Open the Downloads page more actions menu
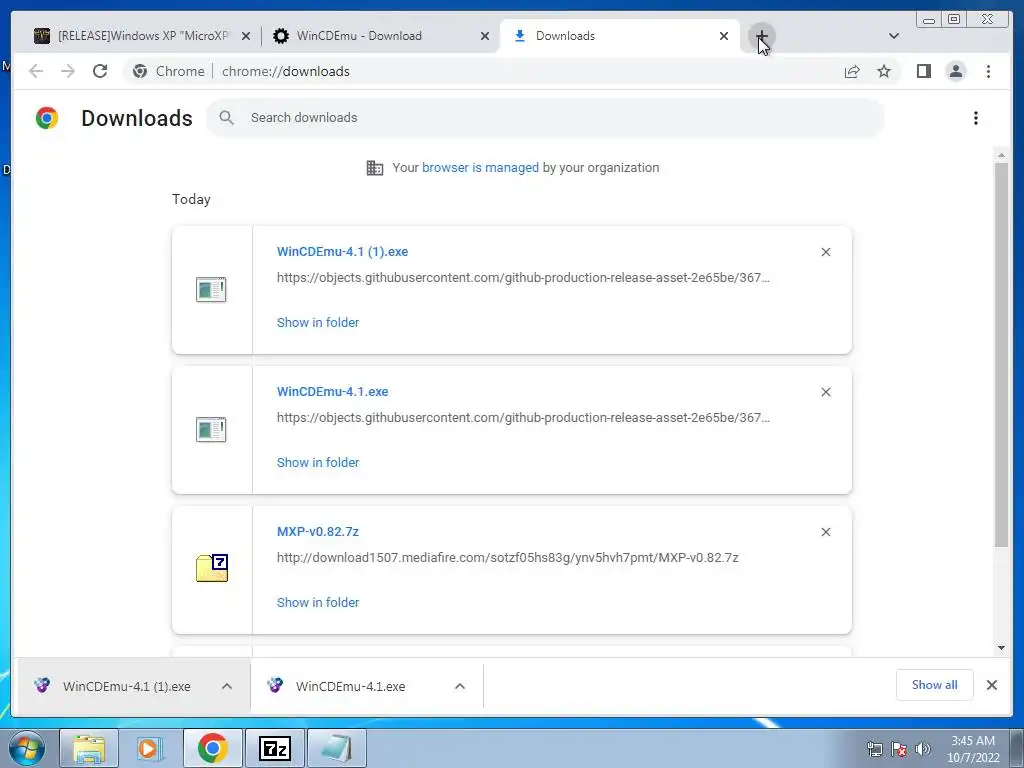The height and width of the screenshot is (768, 1024). tap(976, 118)
